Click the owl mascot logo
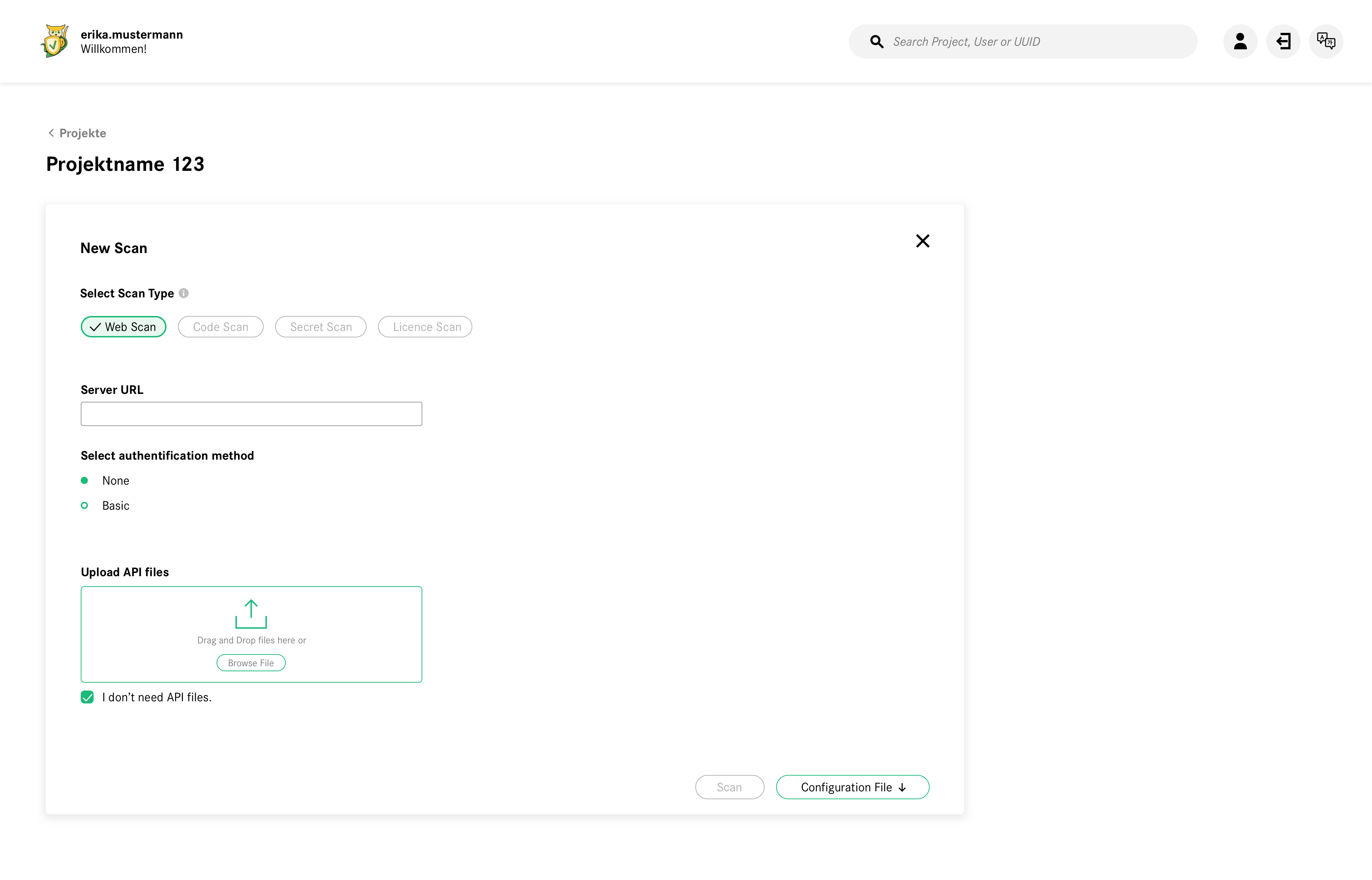 [x=55, y=41]
